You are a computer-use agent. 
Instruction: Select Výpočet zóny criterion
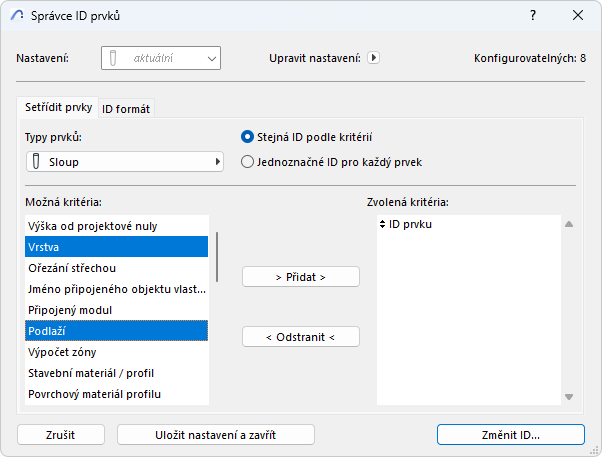point(116,352)
